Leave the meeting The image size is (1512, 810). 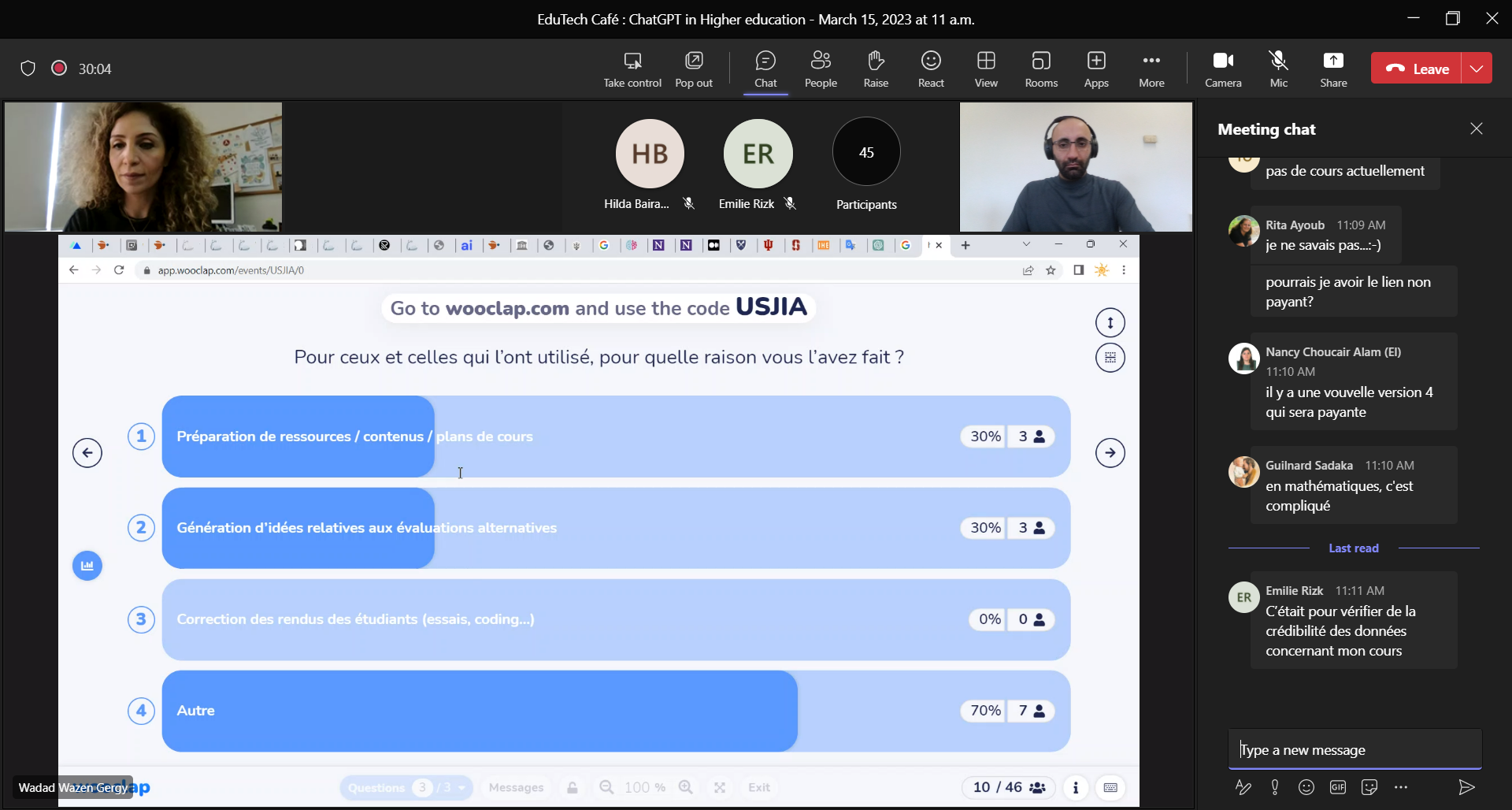click(x=1417, y=69)
